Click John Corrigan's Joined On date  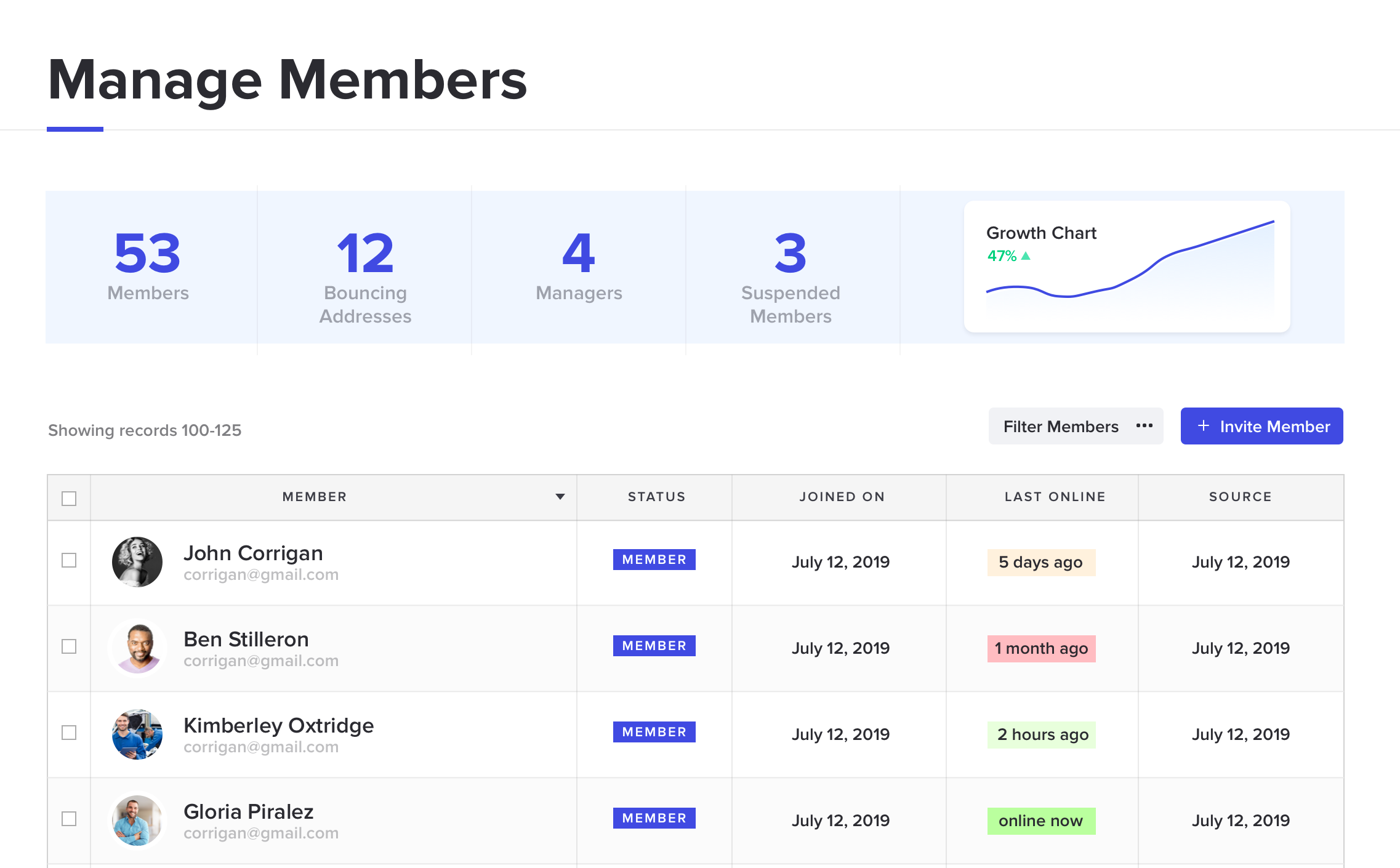tap(840, 562)
